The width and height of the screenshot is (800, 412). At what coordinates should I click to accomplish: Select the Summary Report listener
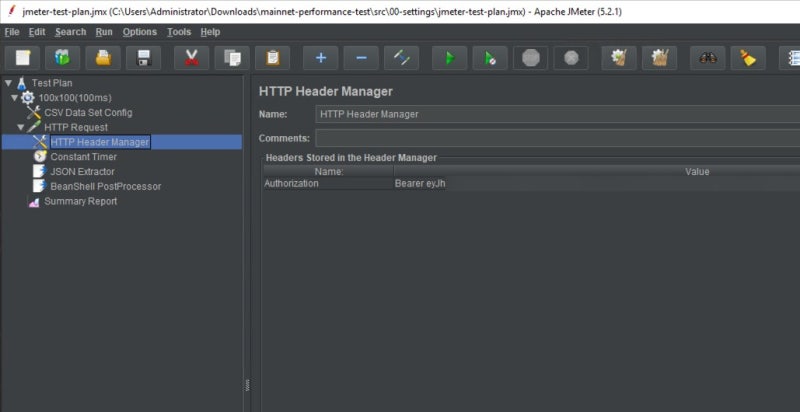click(81, 201)
